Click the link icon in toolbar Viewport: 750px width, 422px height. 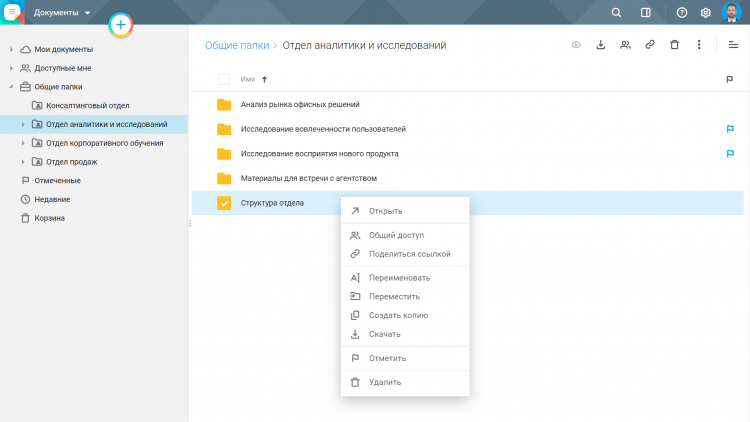650,45
